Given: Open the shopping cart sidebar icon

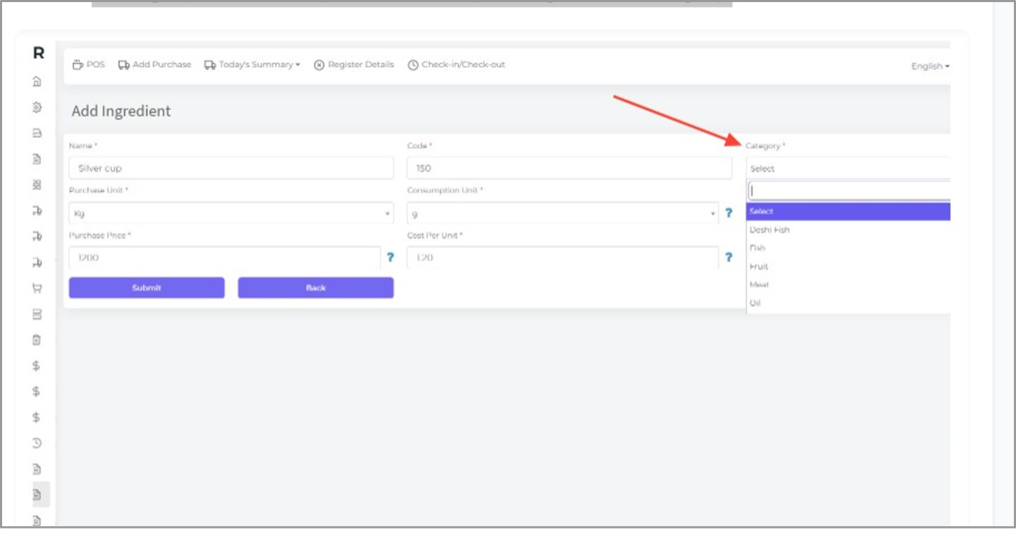Looking at the screenshot, I should click(x=37, y=288).
